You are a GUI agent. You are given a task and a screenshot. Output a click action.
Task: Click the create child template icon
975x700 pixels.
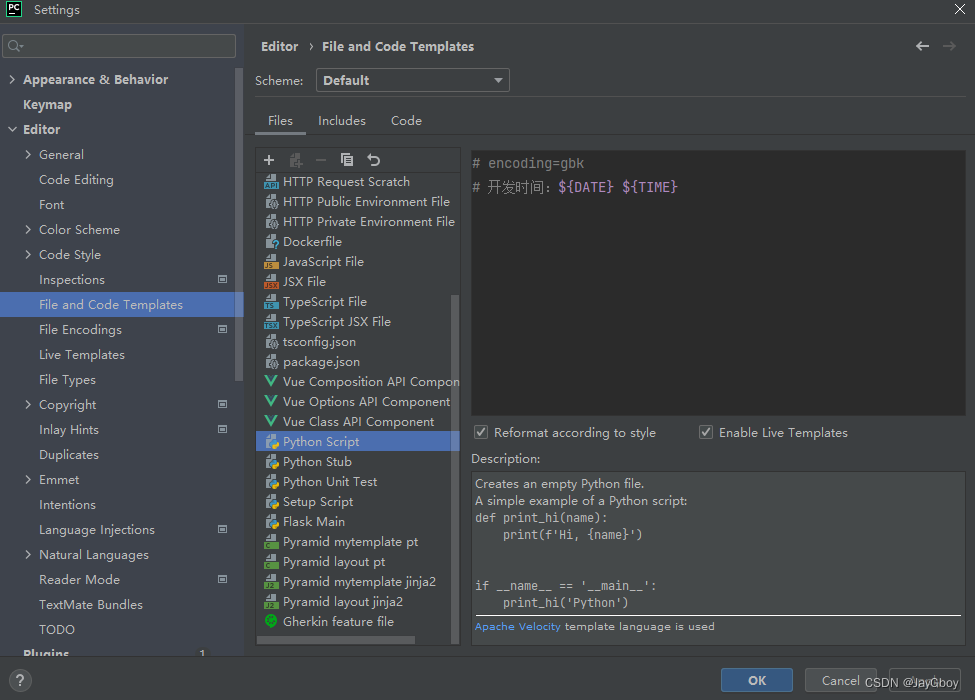pos(295,160)
